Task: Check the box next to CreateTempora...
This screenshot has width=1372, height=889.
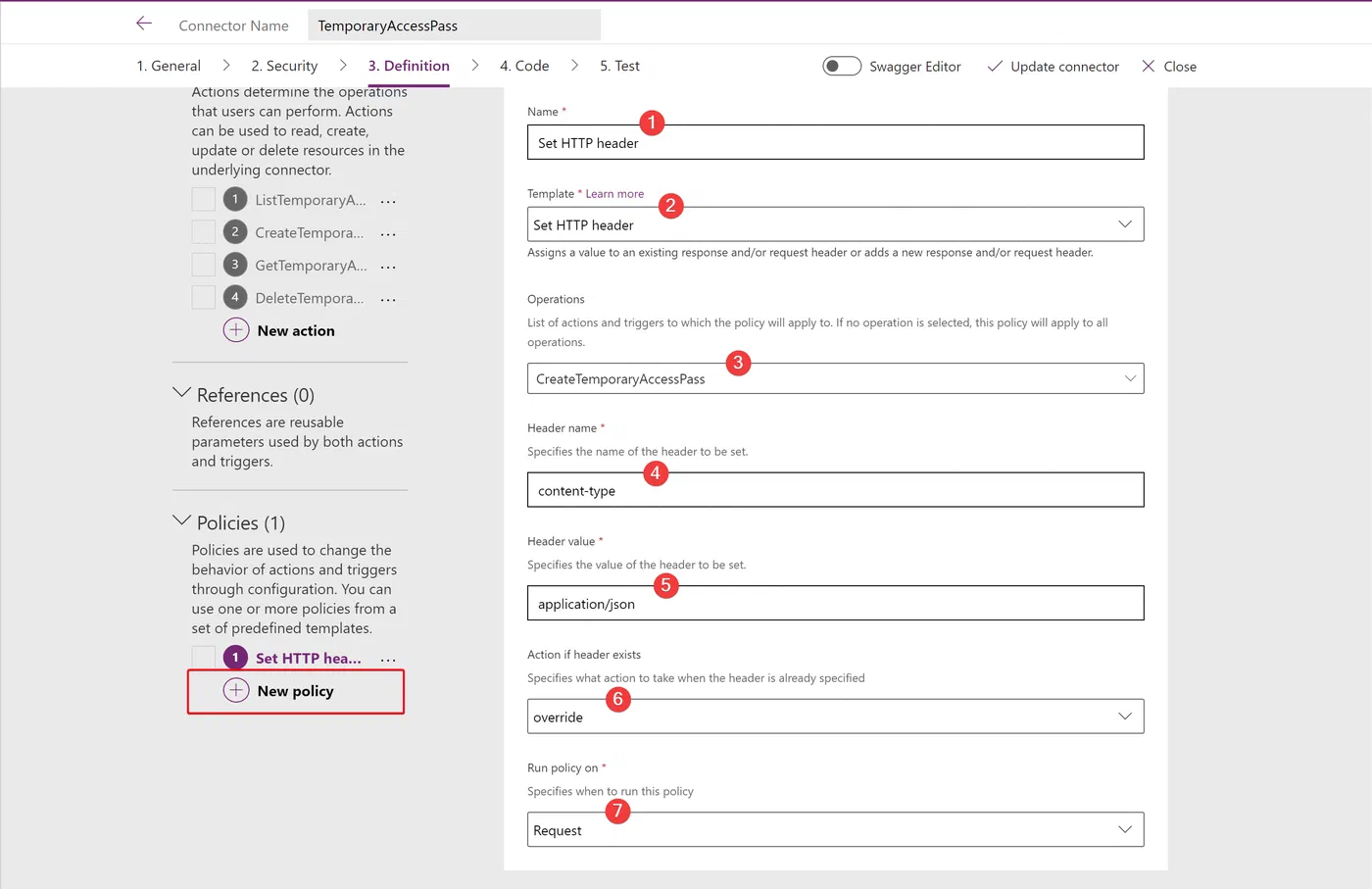Action: pos(204,232)
